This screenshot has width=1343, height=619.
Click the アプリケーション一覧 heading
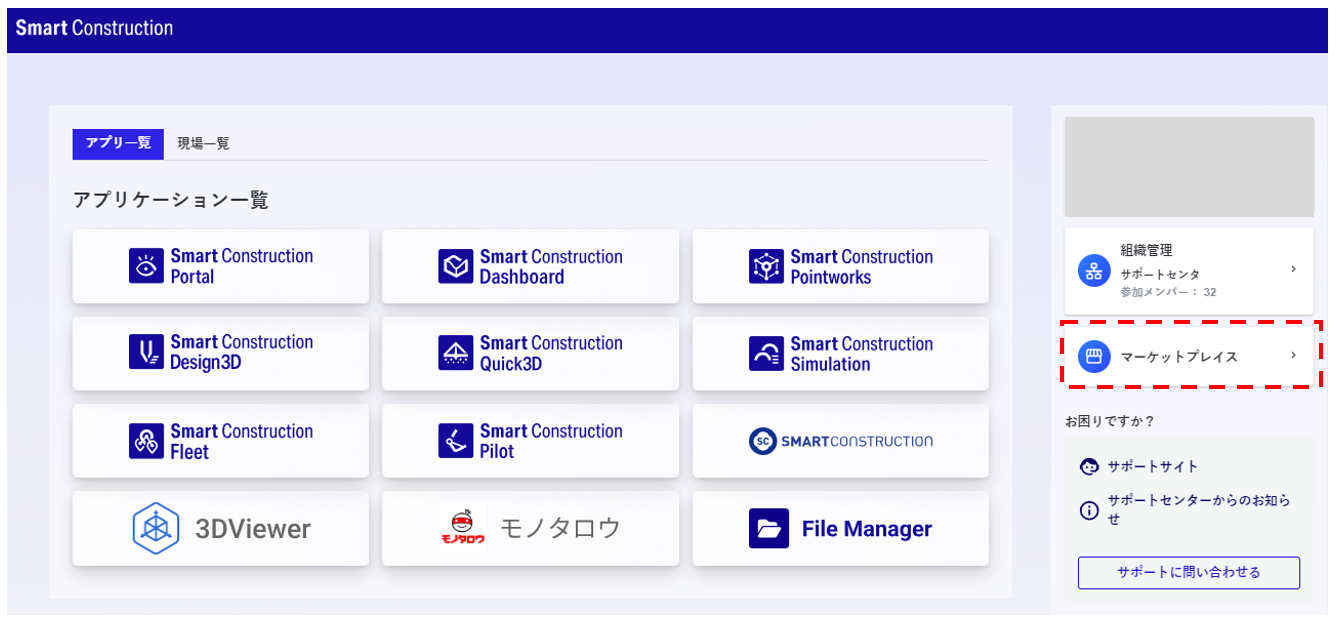click(x=171, y=200)
